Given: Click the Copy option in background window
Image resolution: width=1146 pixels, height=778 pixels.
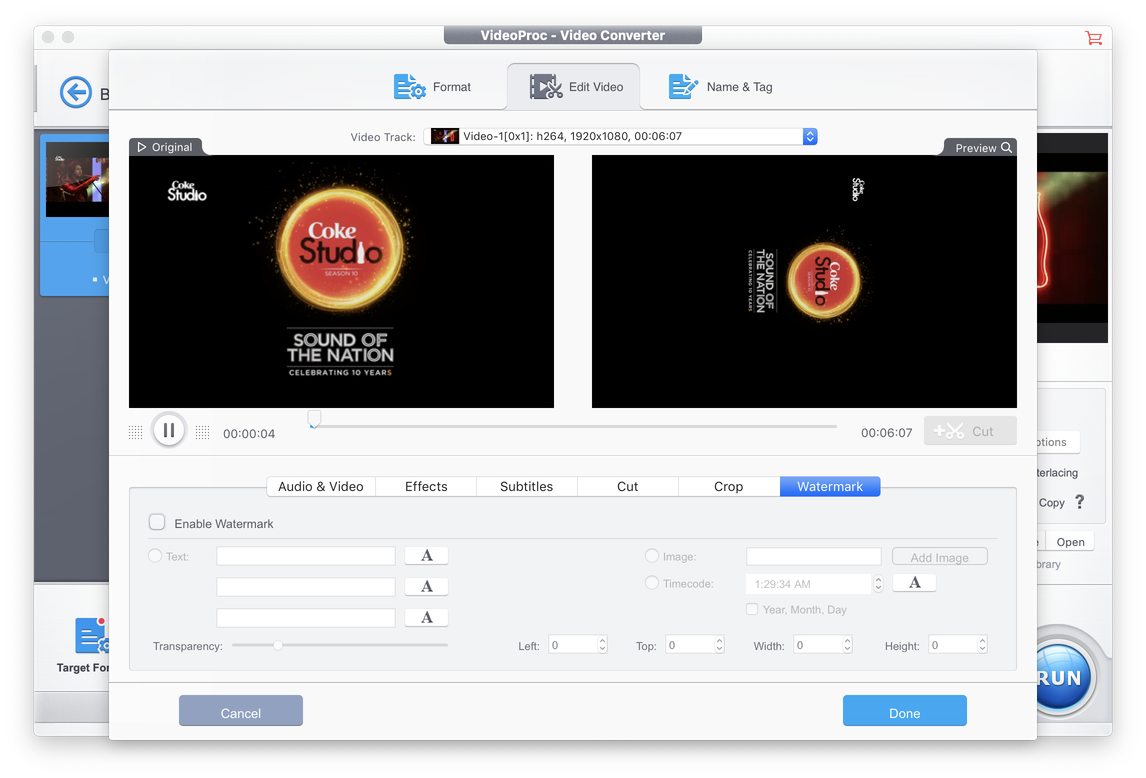Looking at the screenshot, I should coord(1051,502).
